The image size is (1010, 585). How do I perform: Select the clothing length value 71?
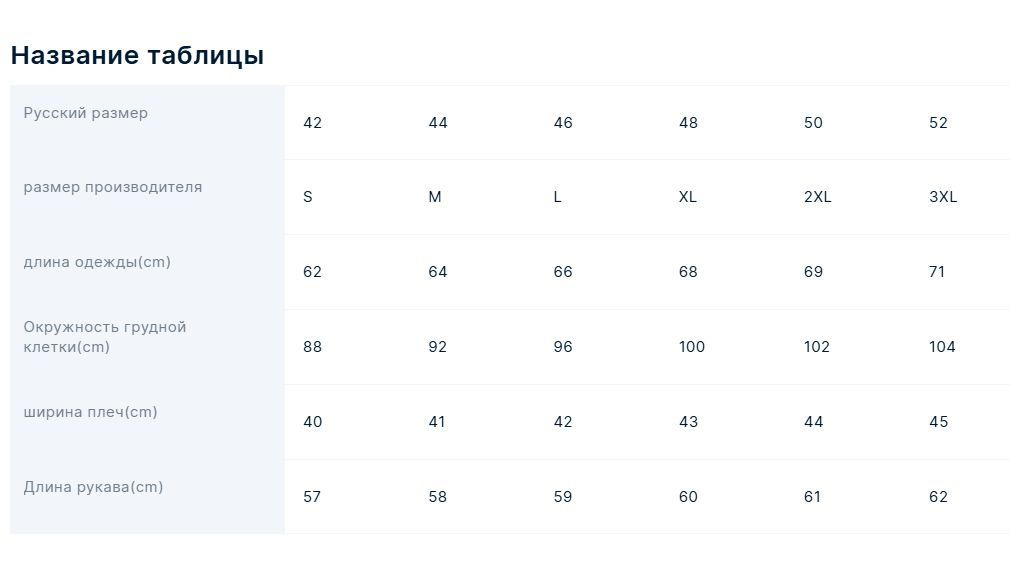point(937,272)
